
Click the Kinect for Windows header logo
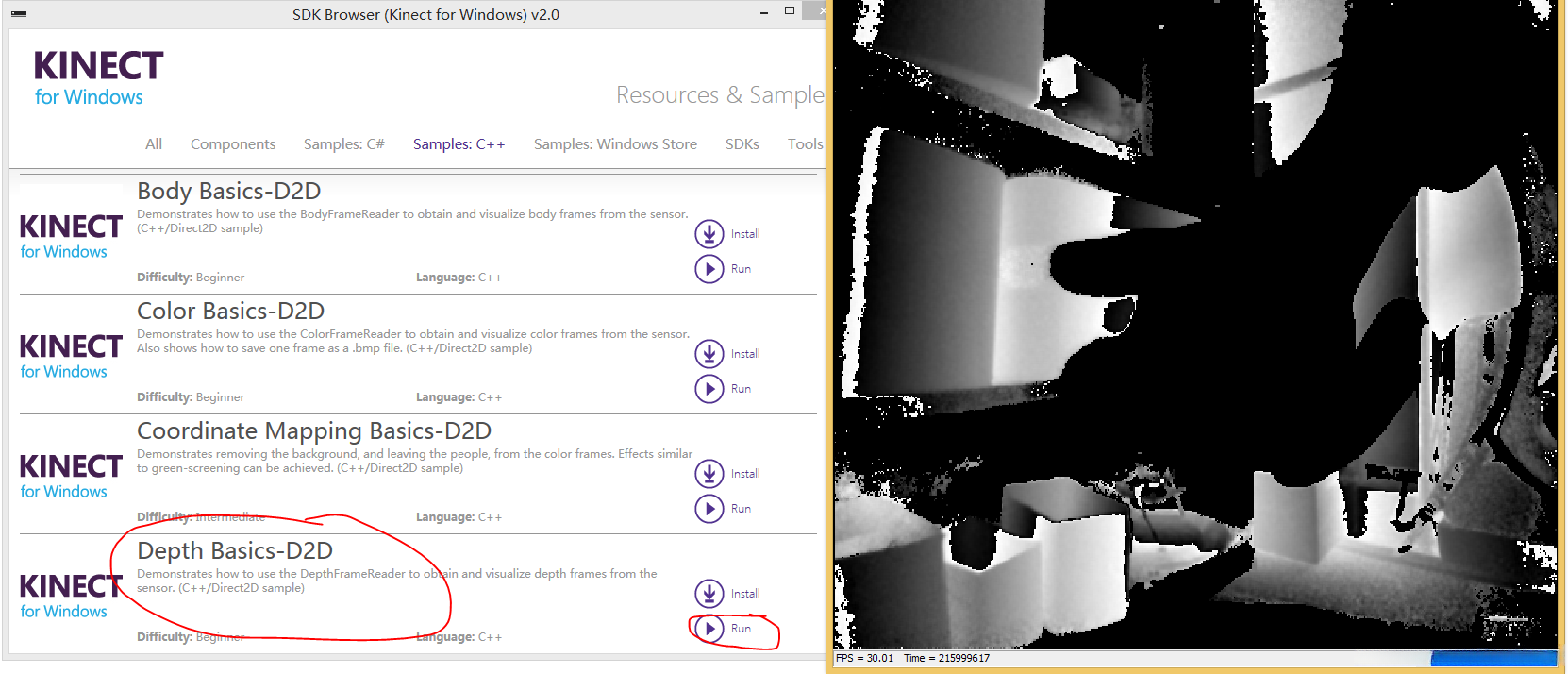click(x=98, y=77)
